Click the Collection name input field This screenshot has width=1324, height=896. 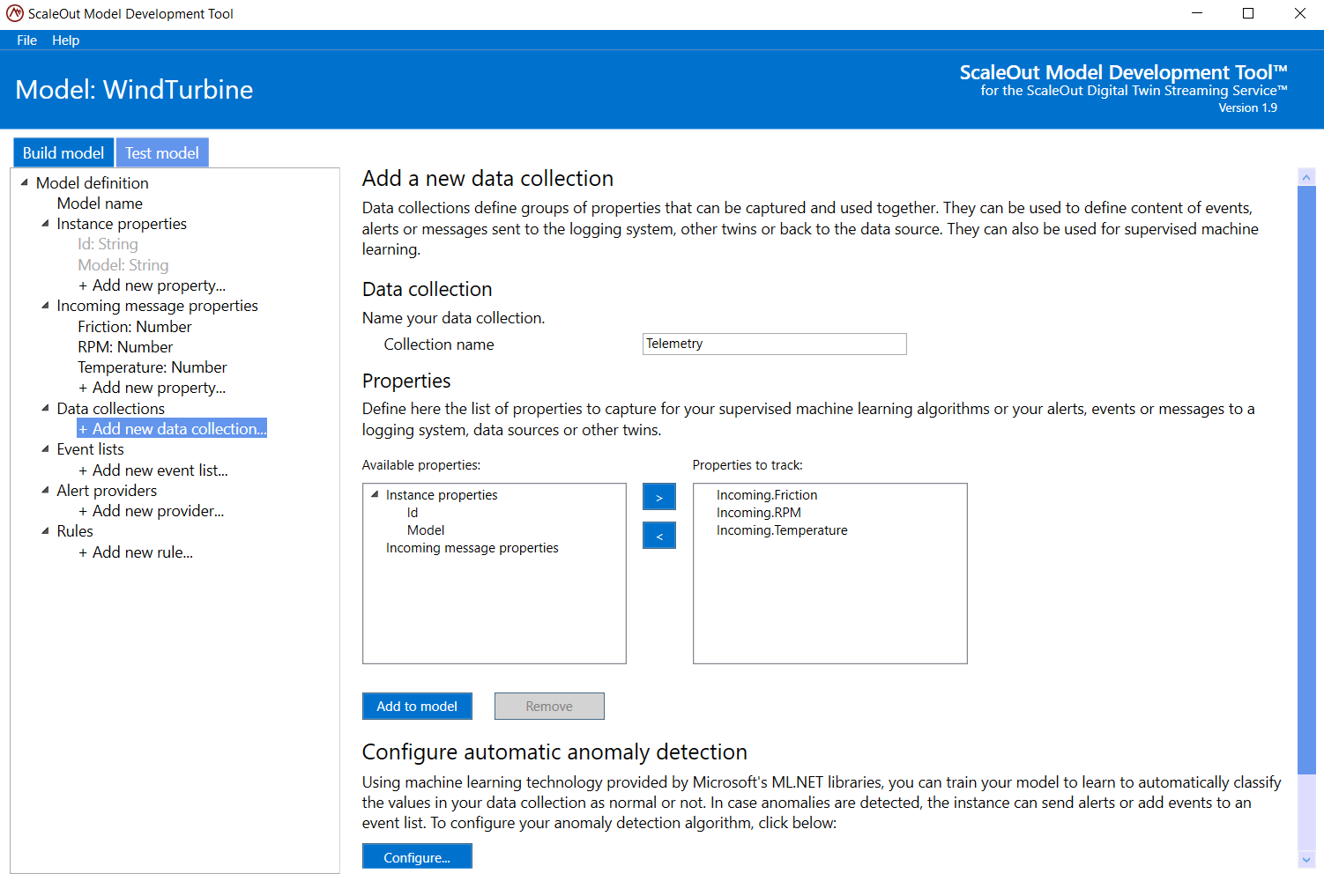pos(774,344)
